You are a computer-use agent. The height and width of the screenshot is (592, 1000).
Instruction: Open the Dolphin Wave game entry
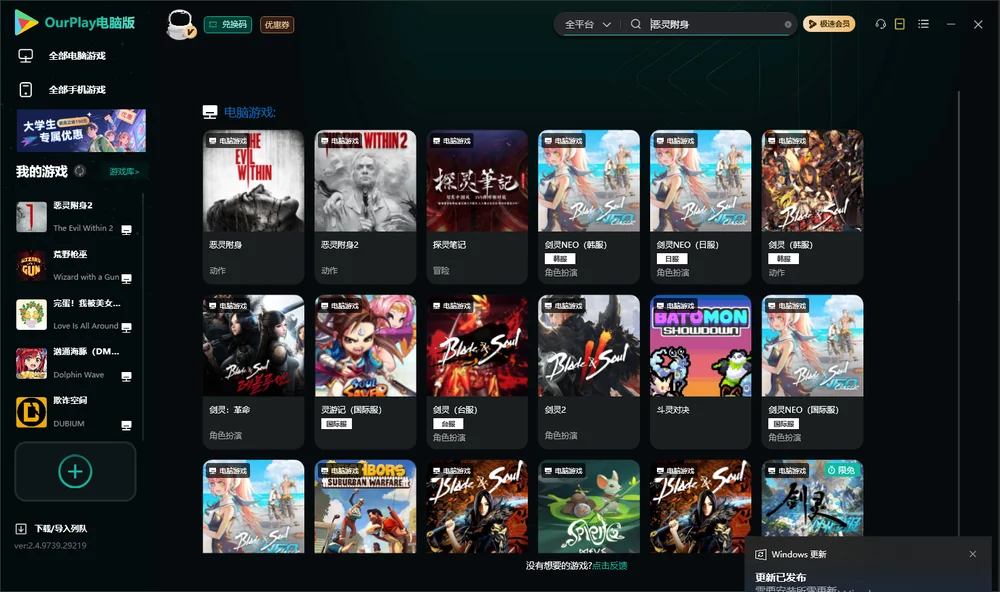pos(75,364)
